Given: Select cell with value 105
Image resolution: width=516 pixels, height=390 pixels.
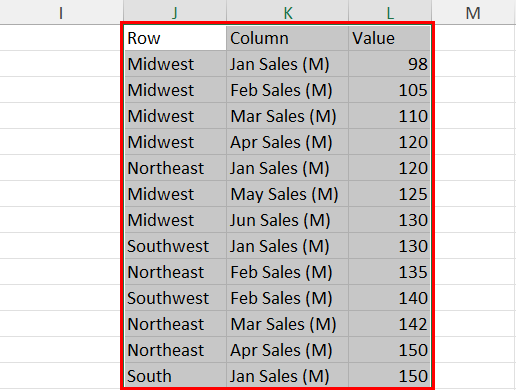Looking at the screenshot, I should click(x=389, y=90).
